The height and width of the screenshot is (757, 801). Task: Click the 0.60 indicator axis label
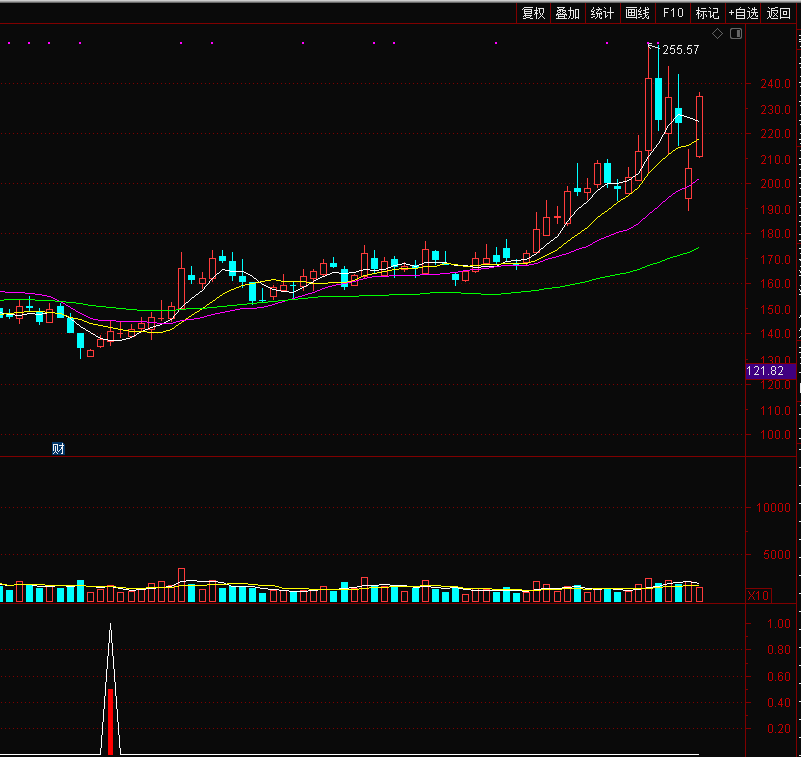[x=779, y=677]
